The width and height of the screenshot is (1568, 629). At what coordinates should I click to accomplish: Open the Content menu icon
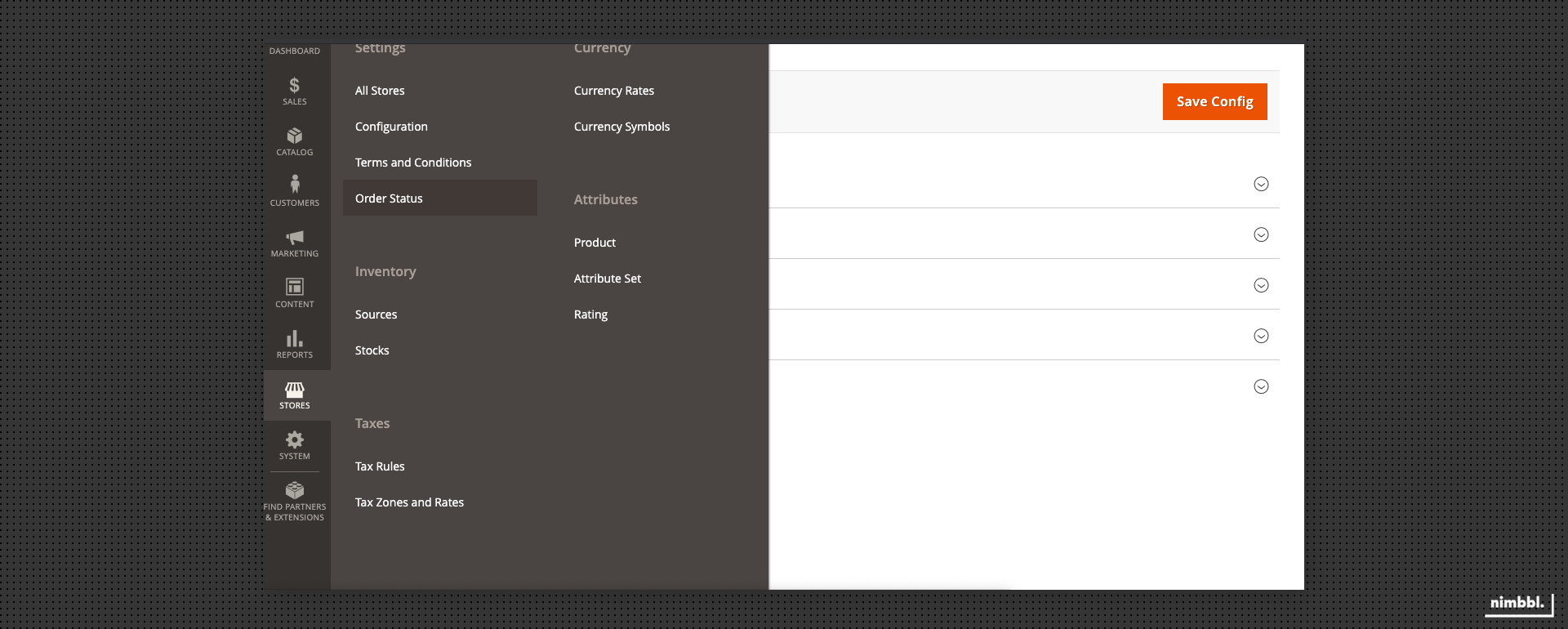point(295,287)
